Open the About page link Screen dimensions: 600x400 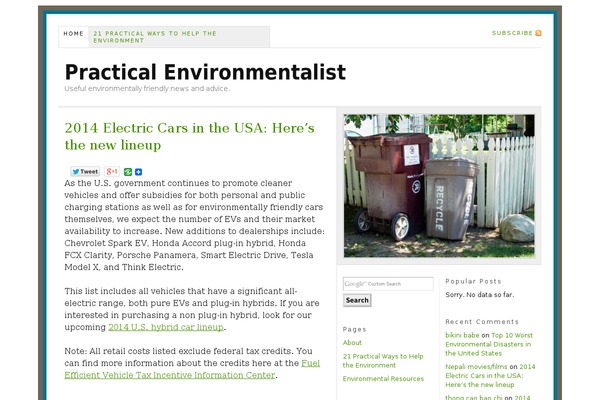pyautogui.click(x=352, y=343)
